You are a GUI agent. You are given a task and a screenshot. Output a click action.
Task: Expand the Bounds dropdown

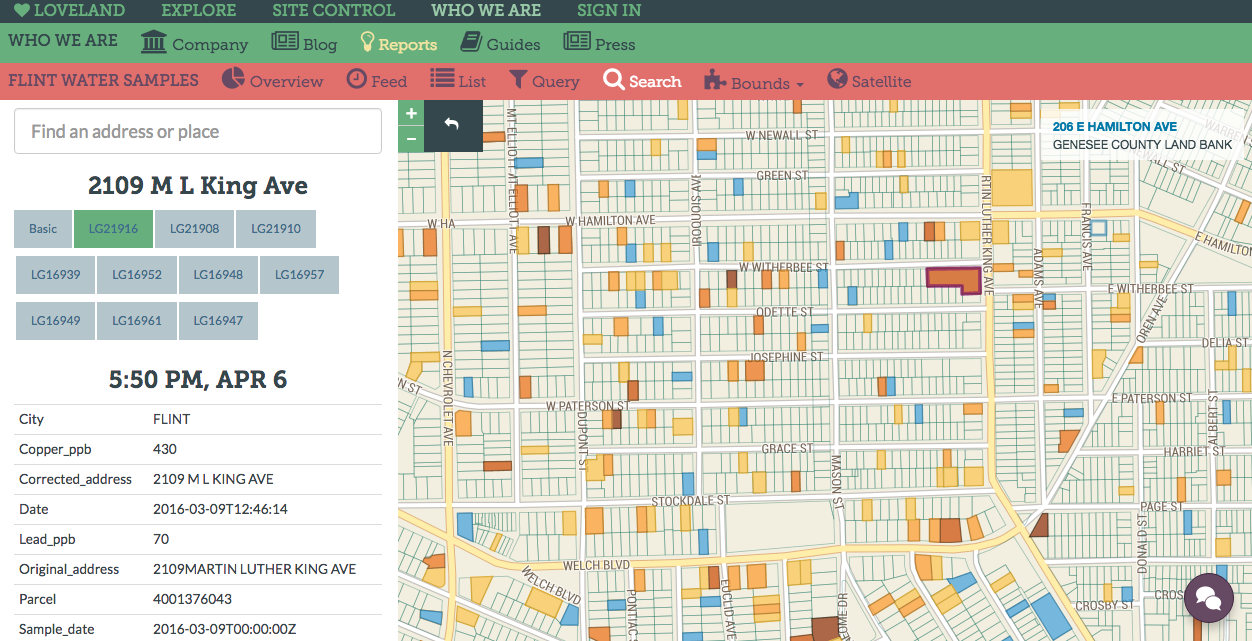tap(755, 82)
